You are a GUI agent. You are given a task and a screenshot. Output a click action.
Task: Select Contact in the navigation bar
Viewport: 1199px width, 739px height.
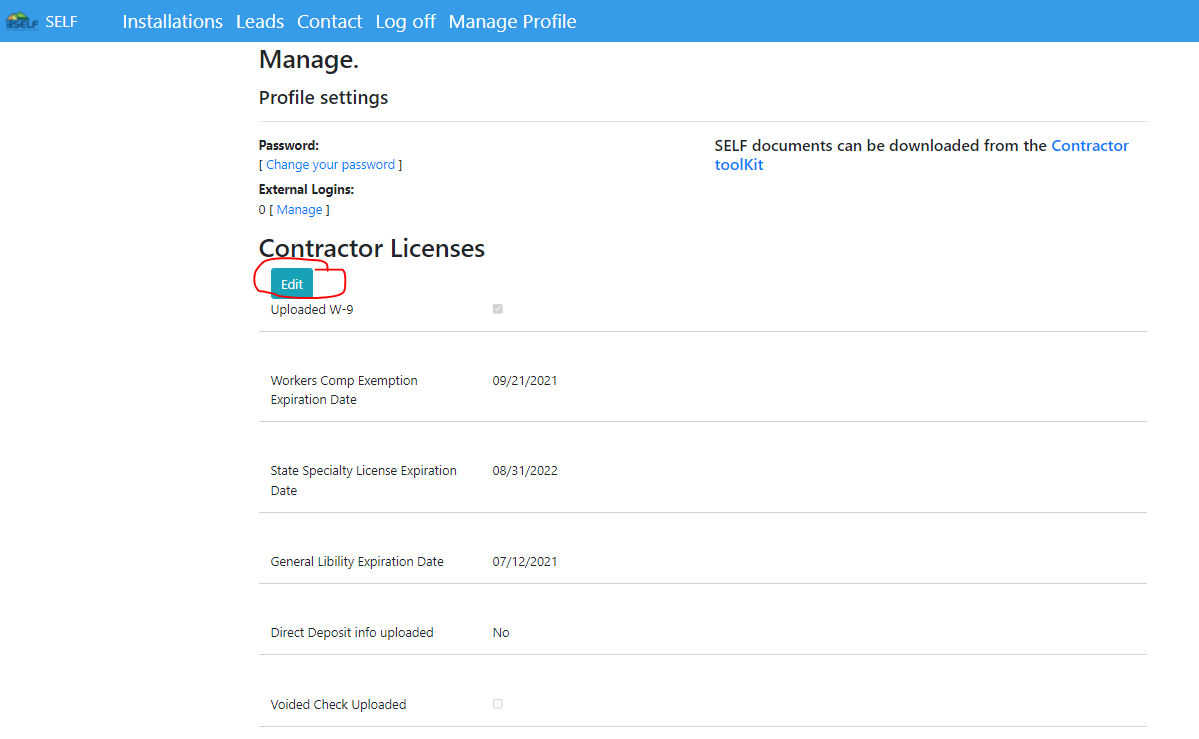coord(329,21)
